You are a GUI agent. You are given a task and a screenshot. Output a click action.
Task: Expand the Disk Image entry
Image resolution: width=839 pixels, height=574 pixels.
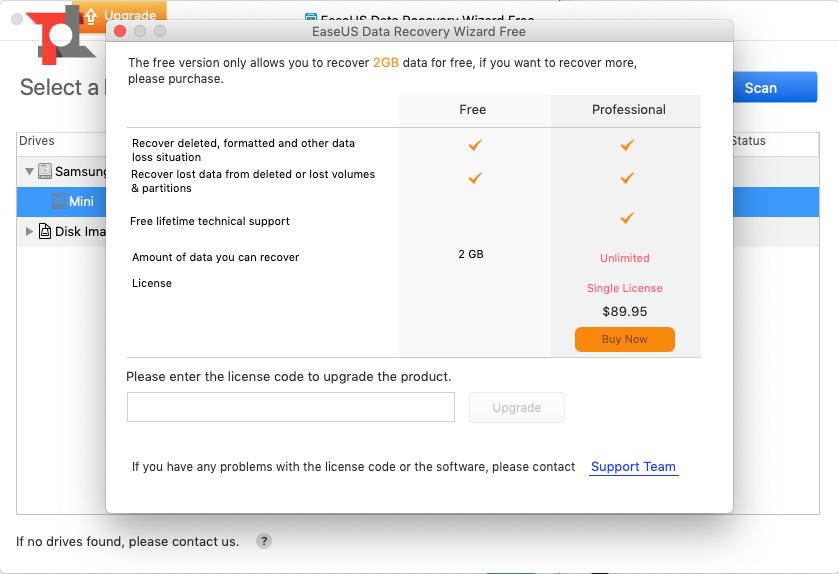(x=29, y=232)
